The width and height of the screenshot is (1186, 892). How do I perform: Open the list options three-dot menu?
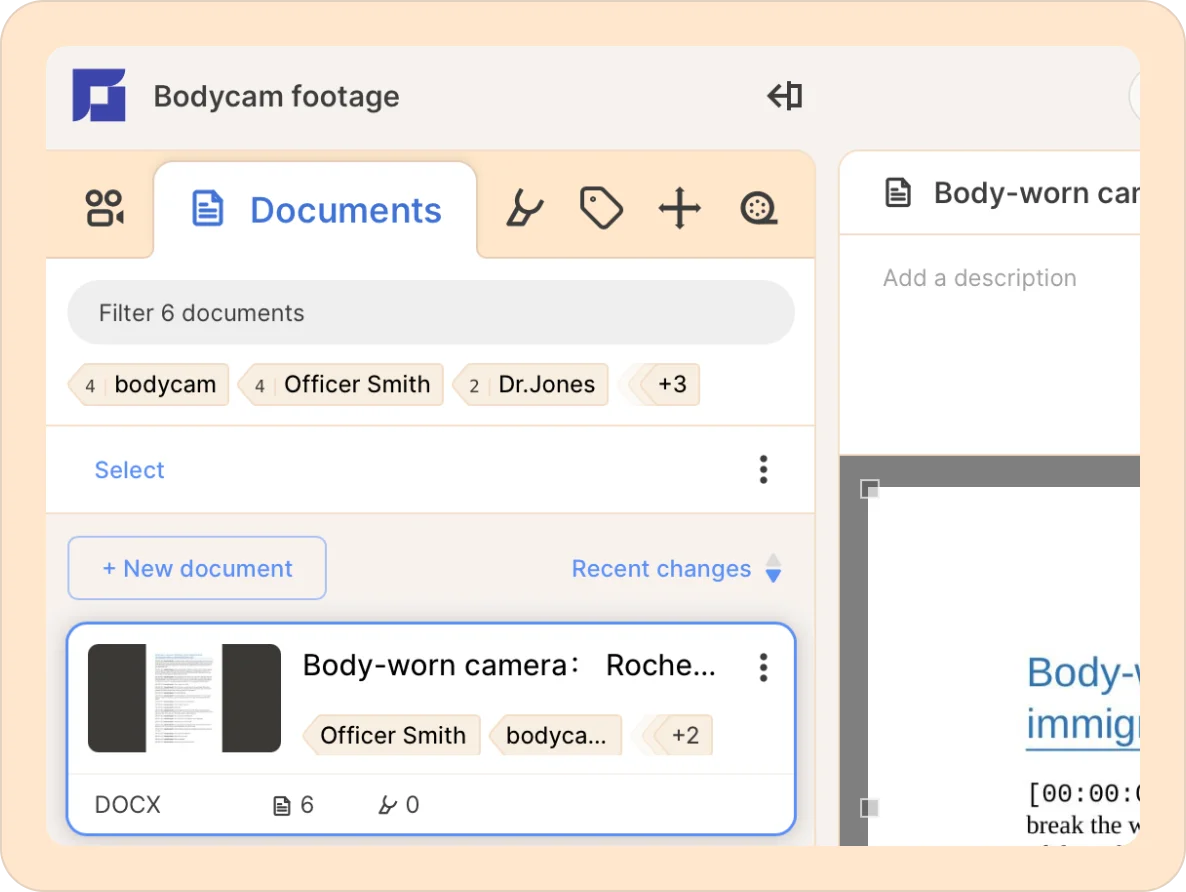[763, 470]
